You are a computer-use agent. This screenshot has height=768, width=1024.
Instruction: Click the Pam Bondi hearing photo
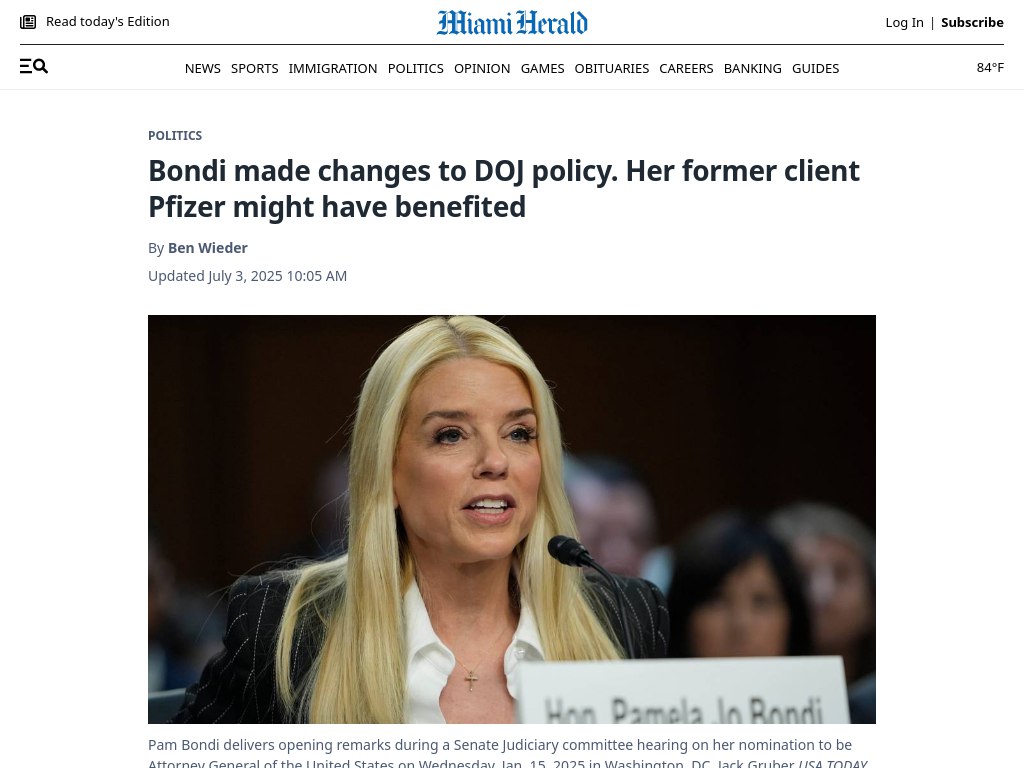click(x=512, y=519)
